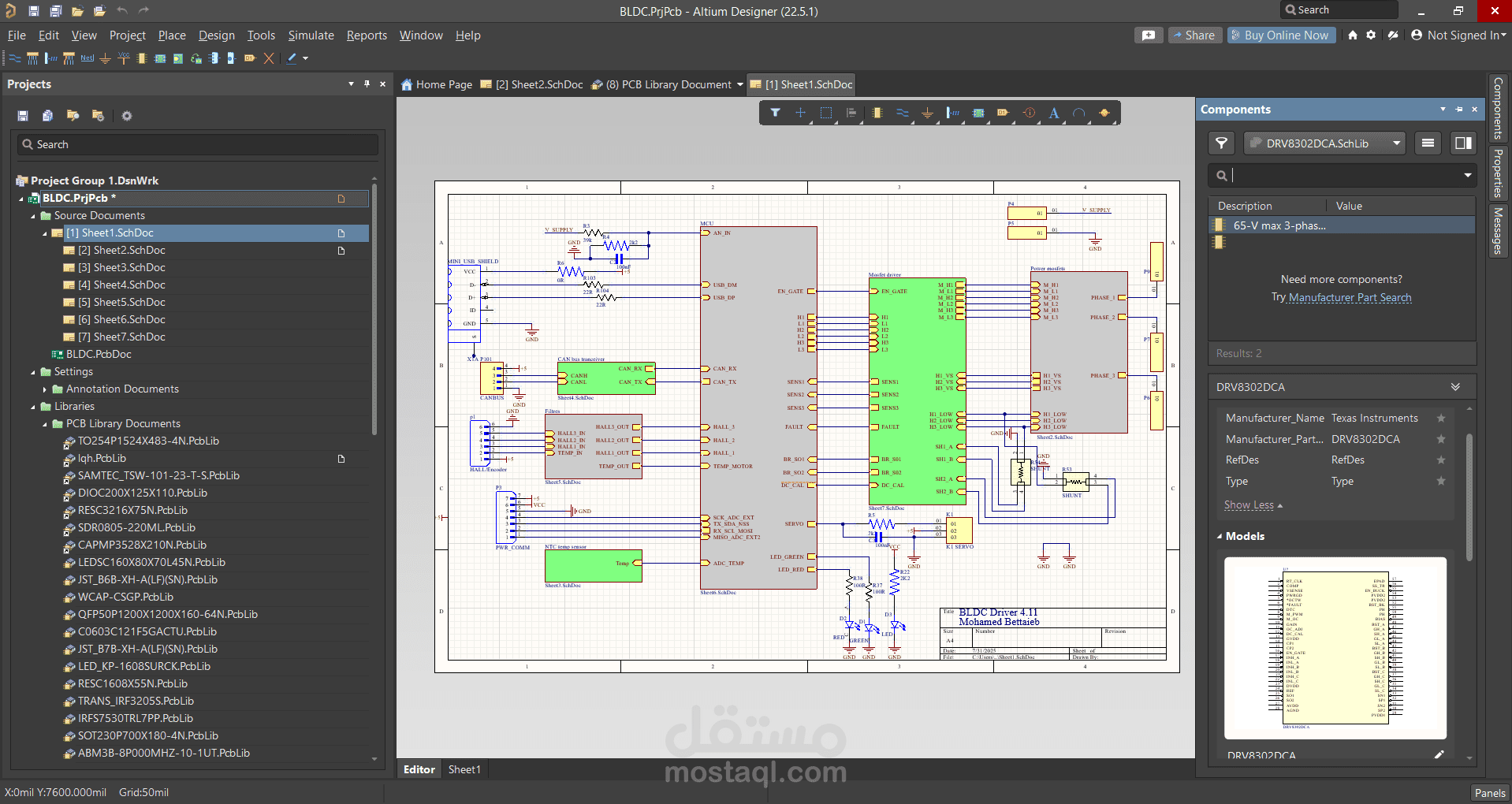
Task: Click the Place Part icon in the active bar
Action: click(877, 114)
